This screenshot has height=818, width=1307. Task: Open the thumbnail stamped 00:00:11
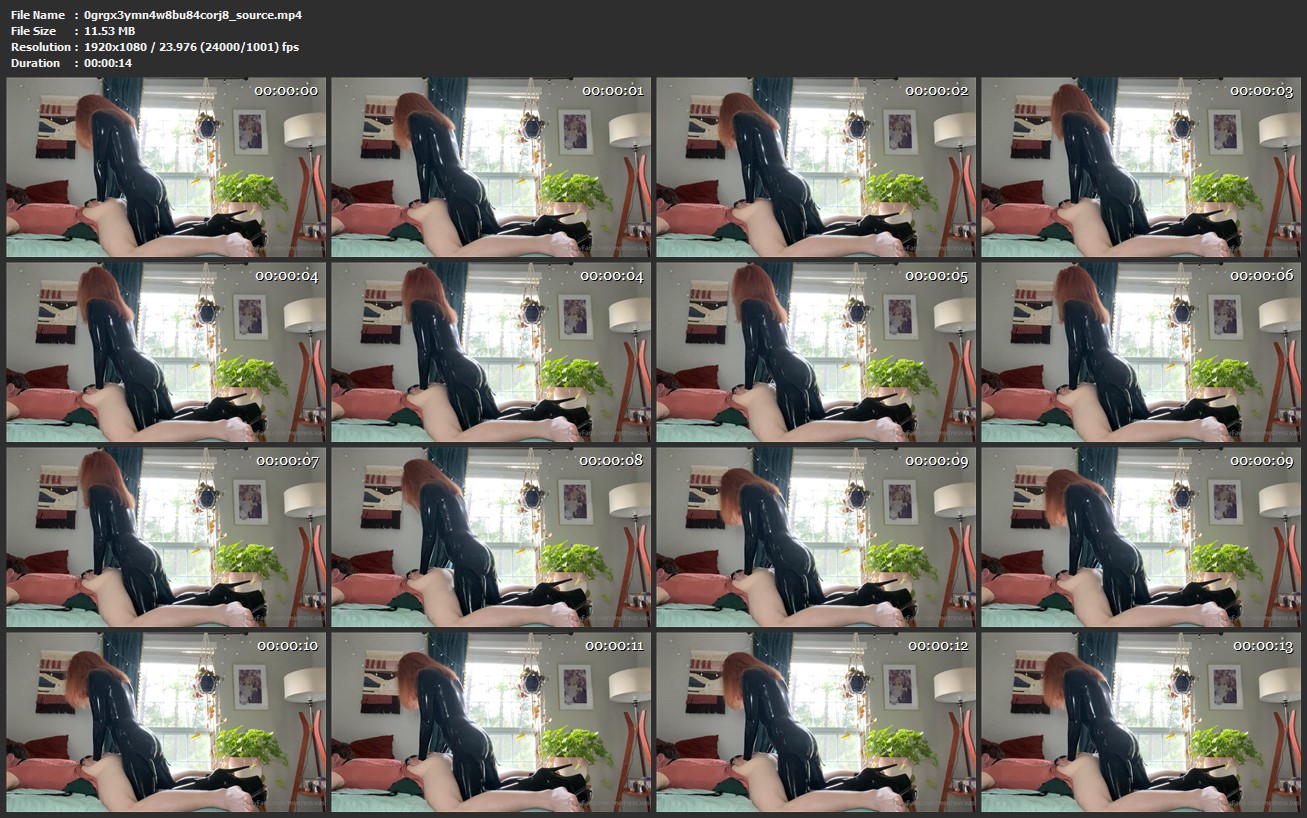pos(491,722)
